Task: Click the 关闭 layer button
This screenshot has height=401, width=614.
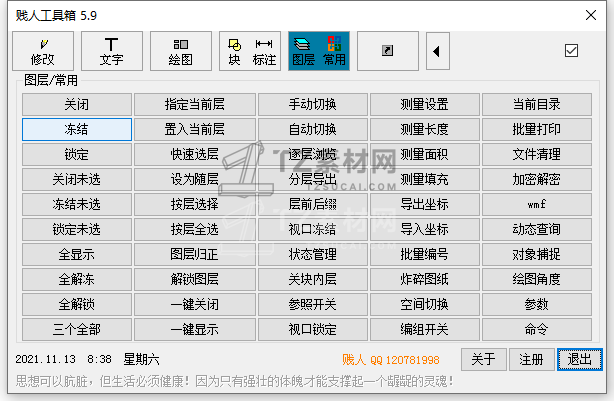Action: coord(77,105)
